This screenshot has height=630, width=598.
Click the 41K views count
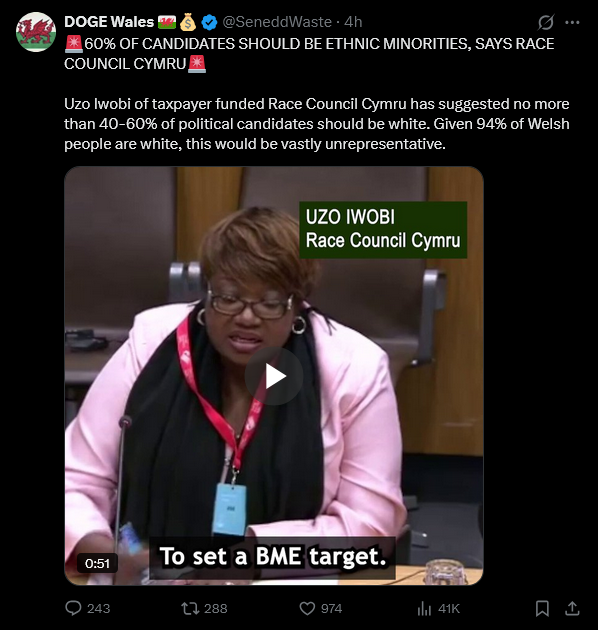click(x=449, y=609)
